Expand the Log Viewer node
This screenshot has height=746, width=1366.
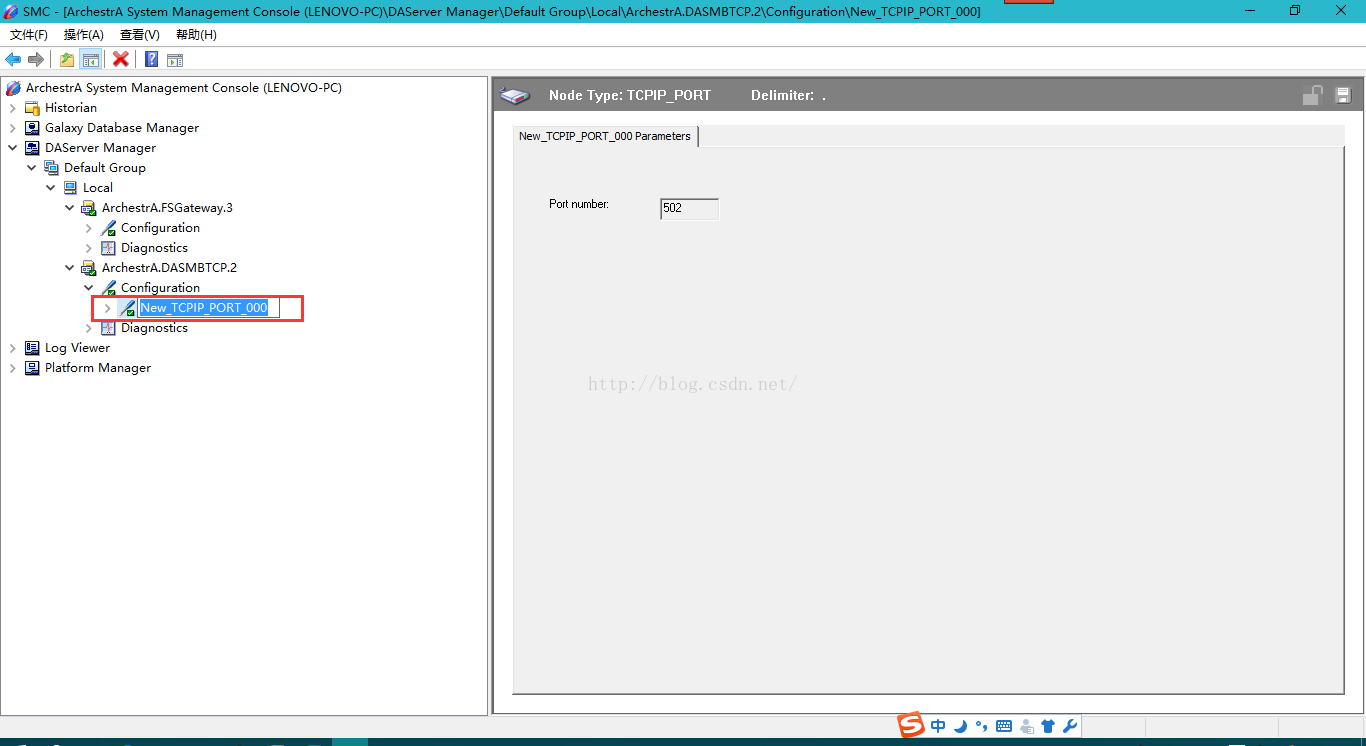(13, 348)
